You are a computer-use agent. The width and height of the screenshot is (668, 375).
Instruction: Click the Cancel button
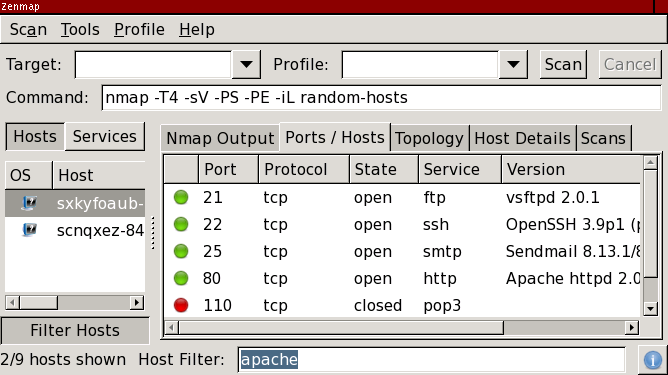point(630,64)
